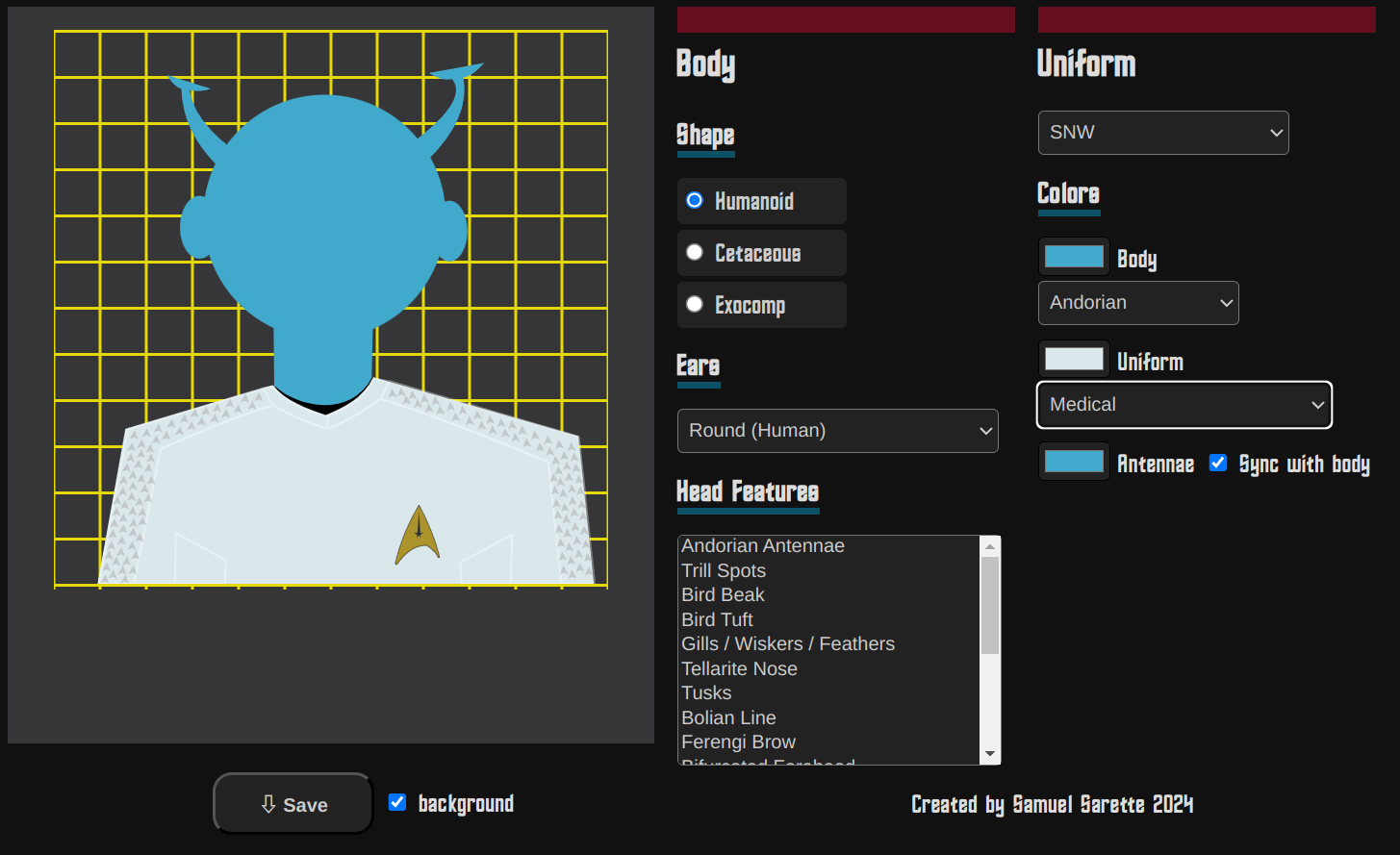Screen dimensions: 1400x855
Task: Open the Antennae color swatch
Action: [x=1074, y=463]
